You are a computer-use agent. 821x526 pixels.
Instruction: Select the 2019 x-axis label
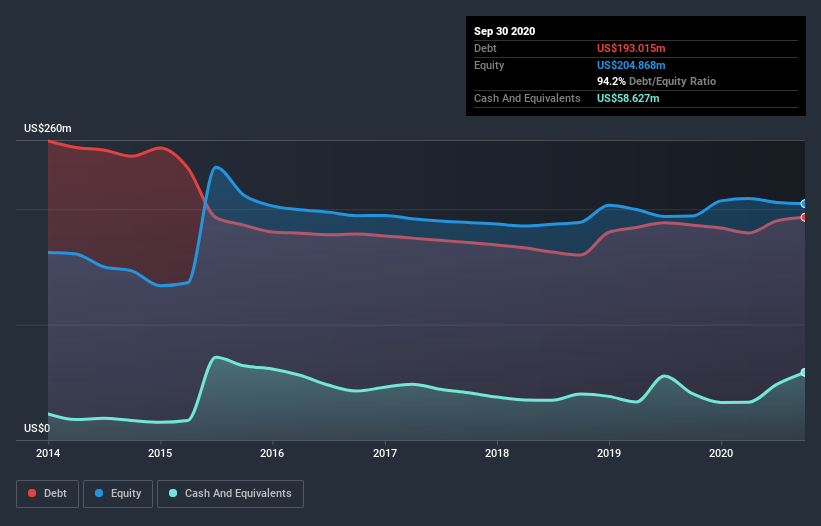point(609,453)
